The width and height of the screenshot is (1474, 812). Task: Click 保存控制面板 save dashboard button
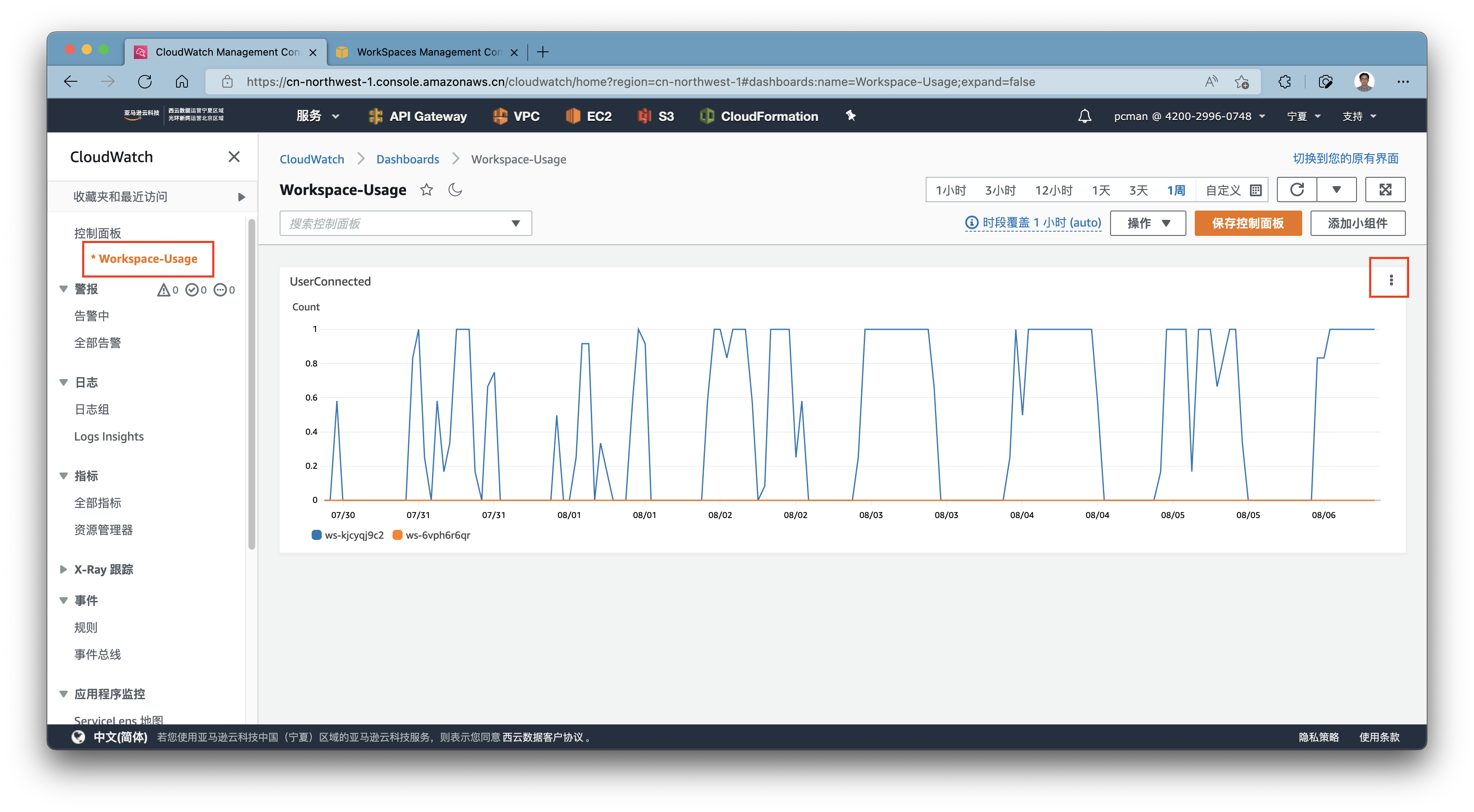1248,223
